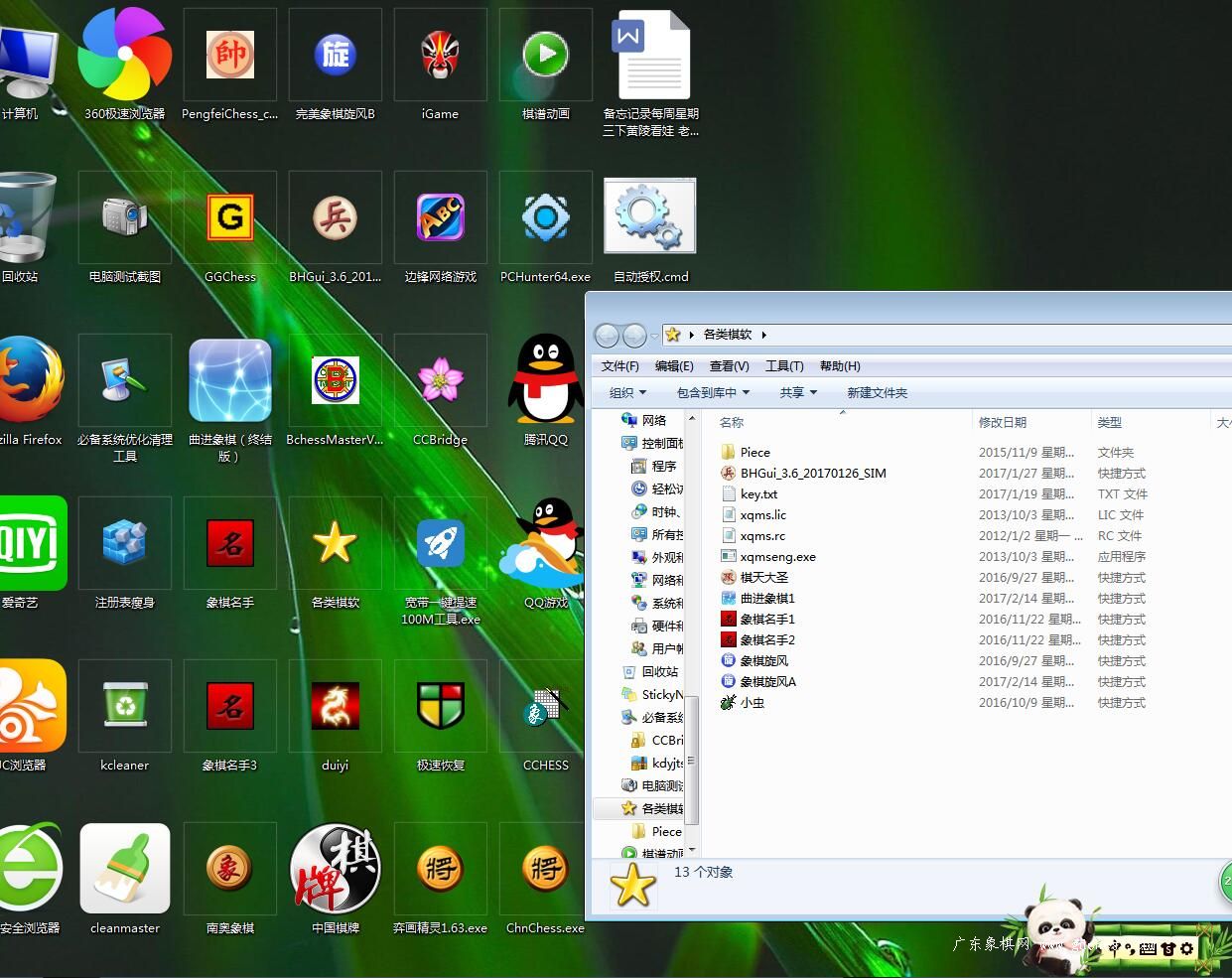Viewport: 1232px width, 978px height.
Task: Launch the iGame desktop shortcut
Action: tap(441, 66)
